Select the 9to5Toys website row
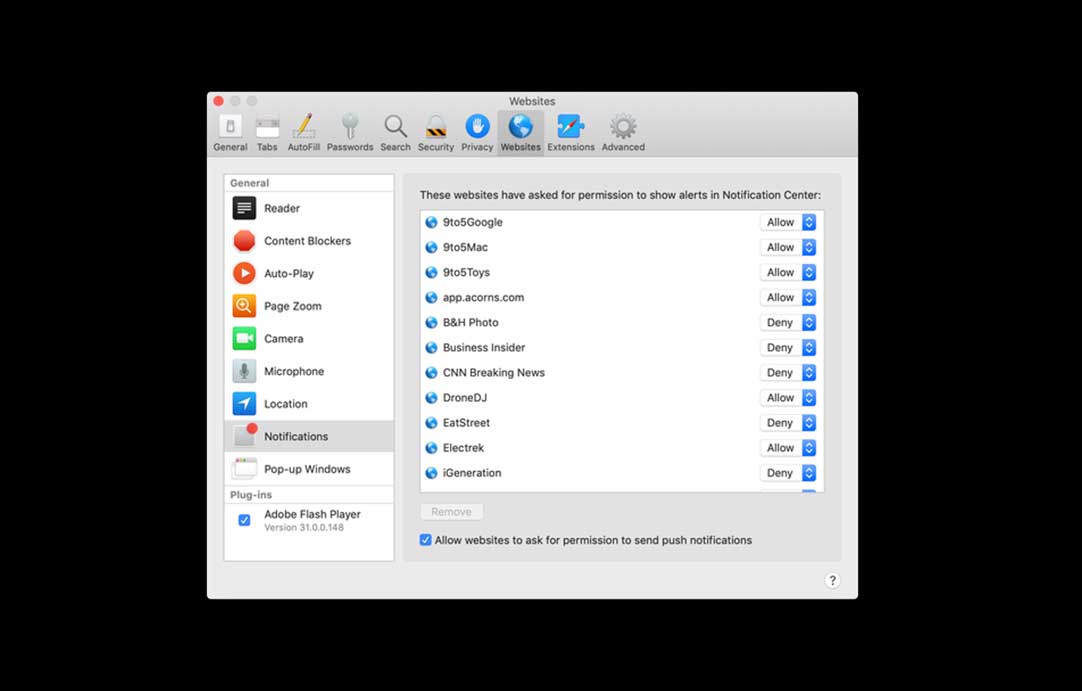Screen dimensions: 1082x691 [622, 273]
